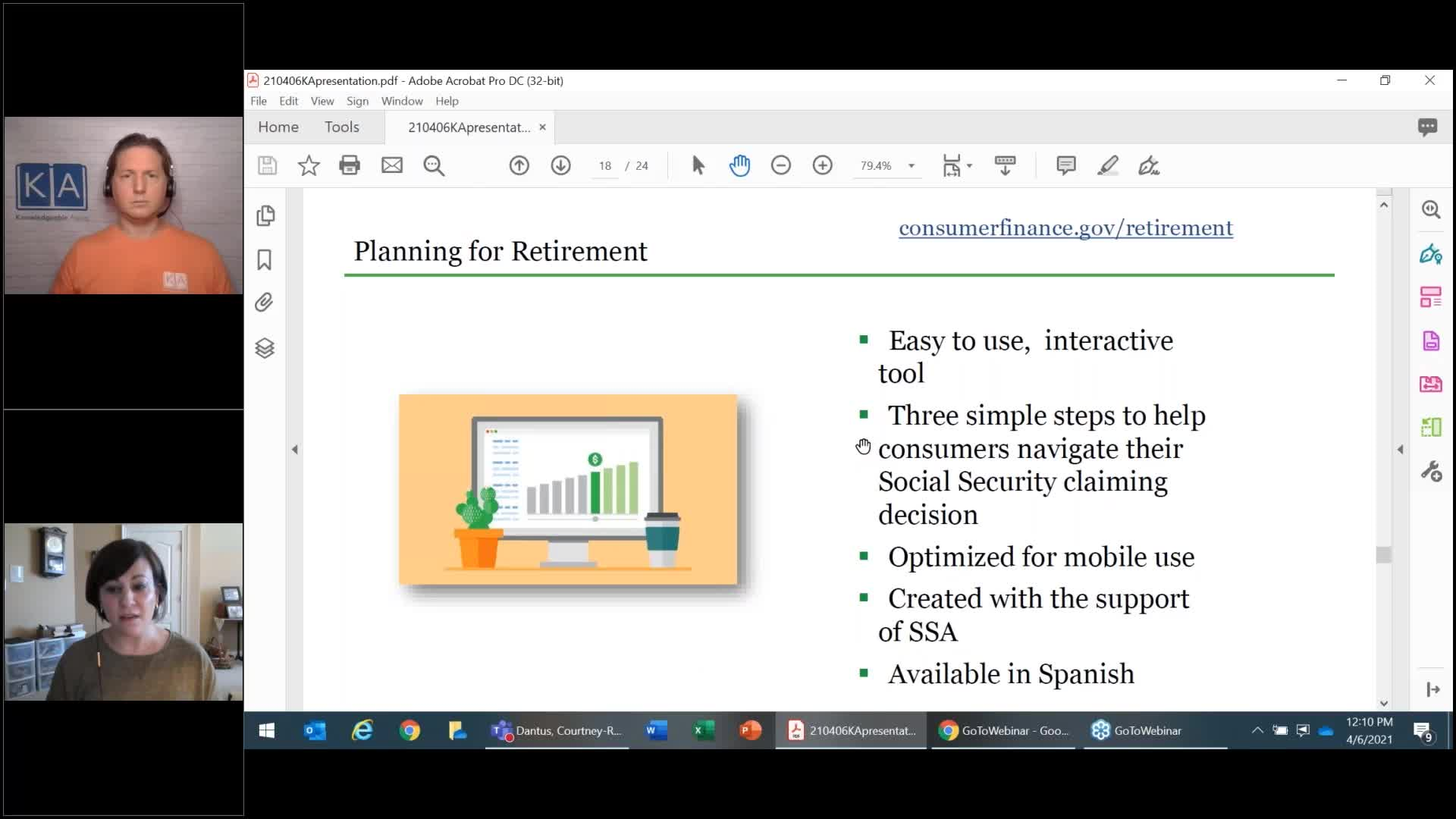Click the Save file icon
Viewport: 1456px width, 819px height.
(x=267, y=165)
